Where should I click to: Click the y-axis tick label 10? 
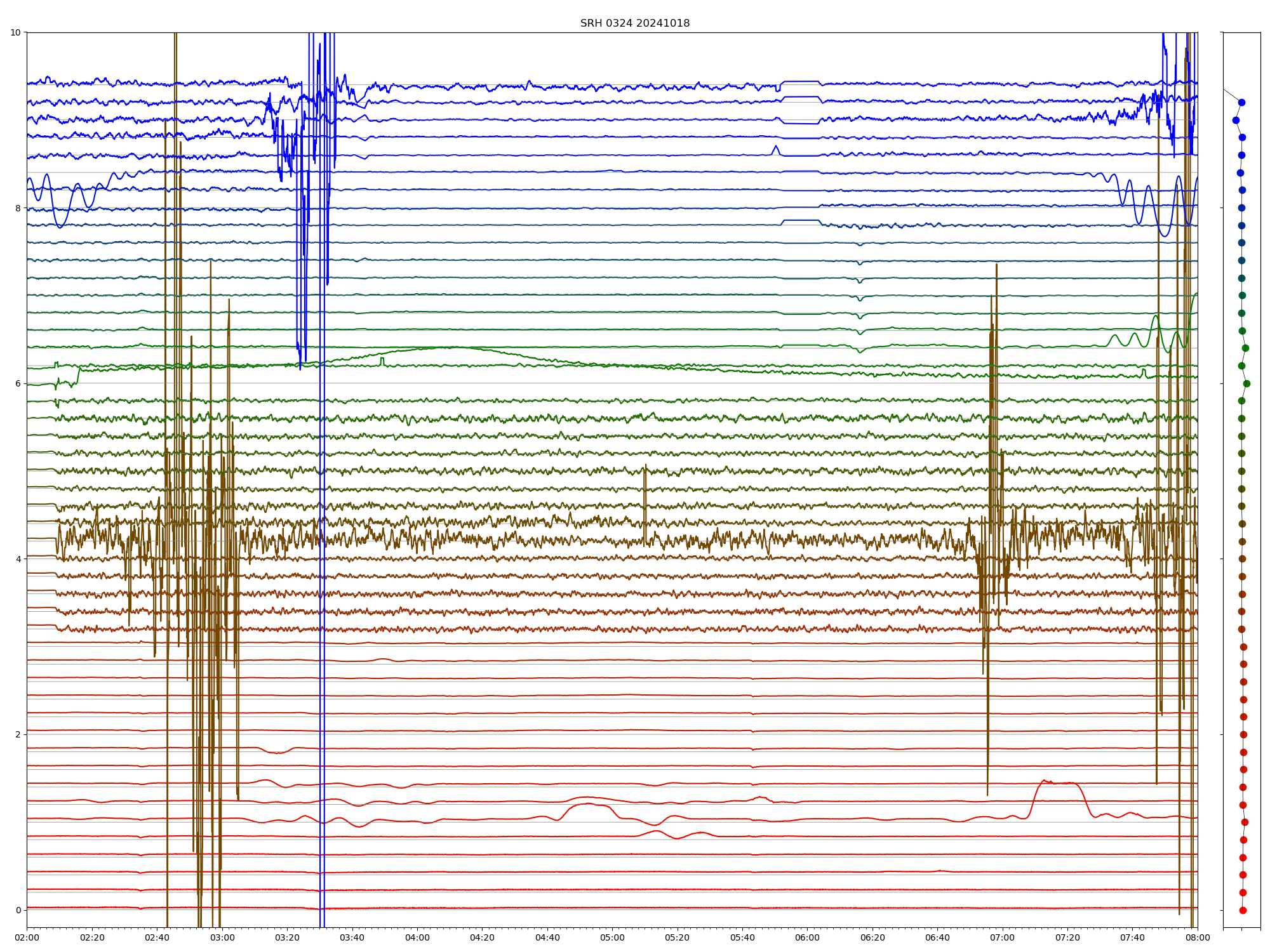click(16, 32)
